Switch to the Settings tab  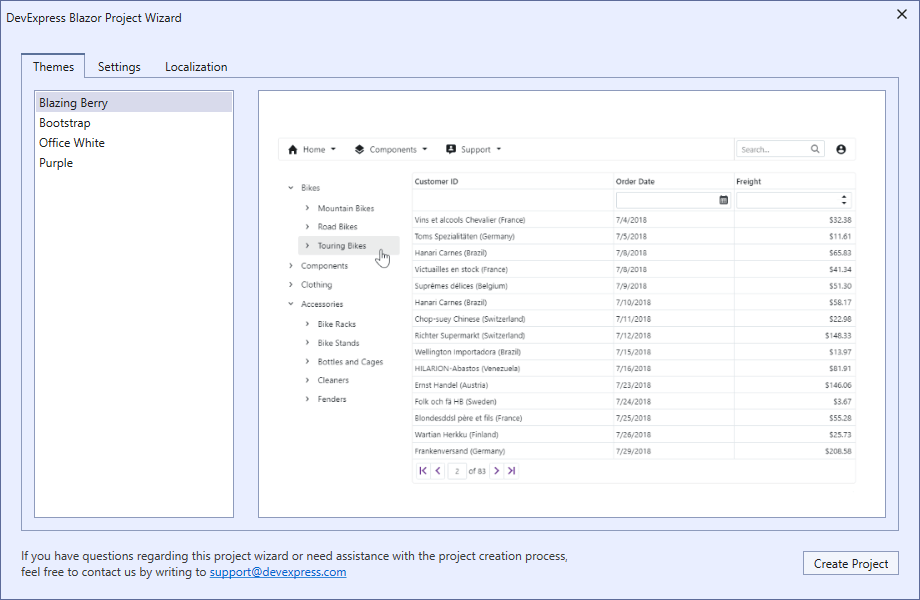[119, 66]
